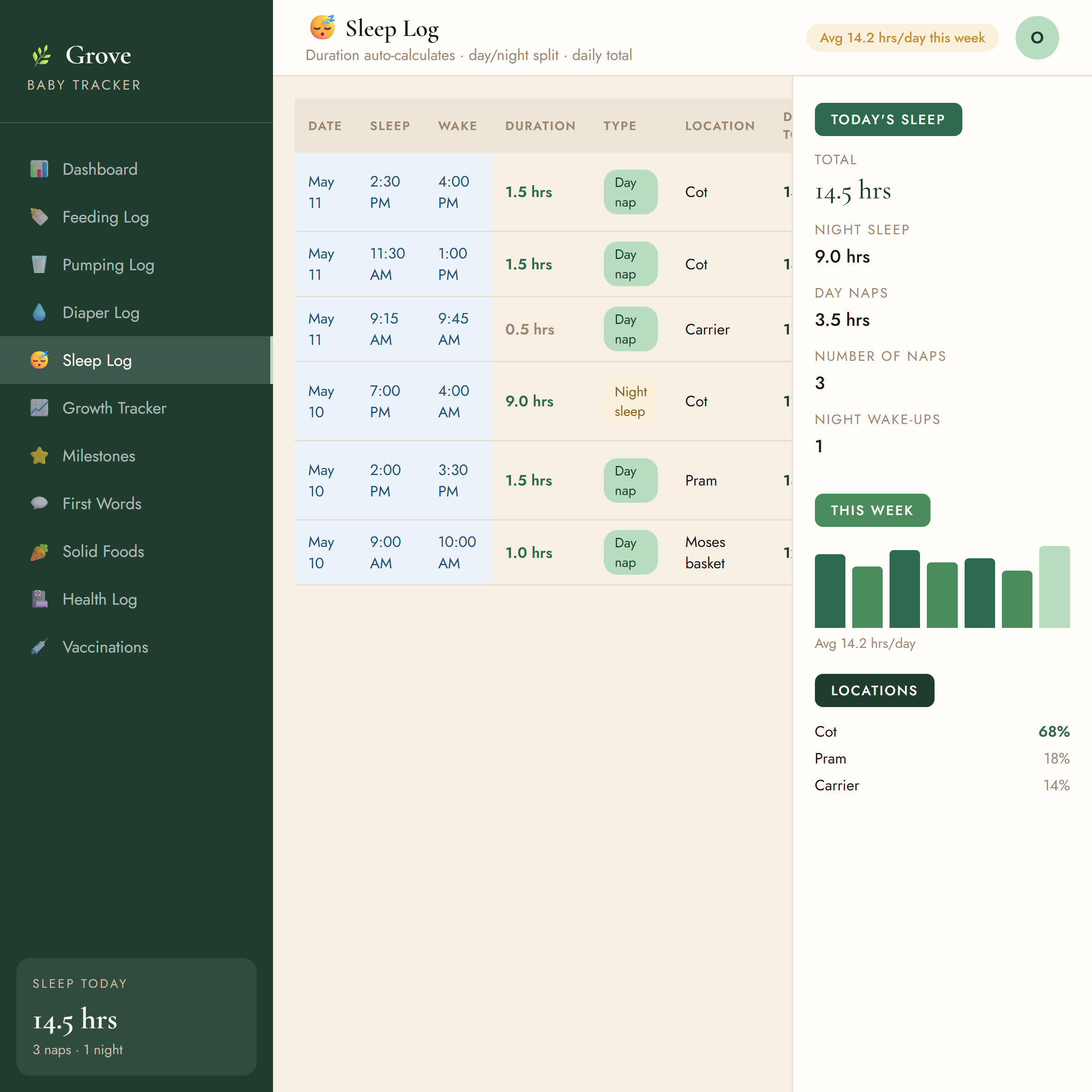Screen dimensions: 1092x1092
Task: Click the Pumping Log cup icon
Action: [39, 264]
